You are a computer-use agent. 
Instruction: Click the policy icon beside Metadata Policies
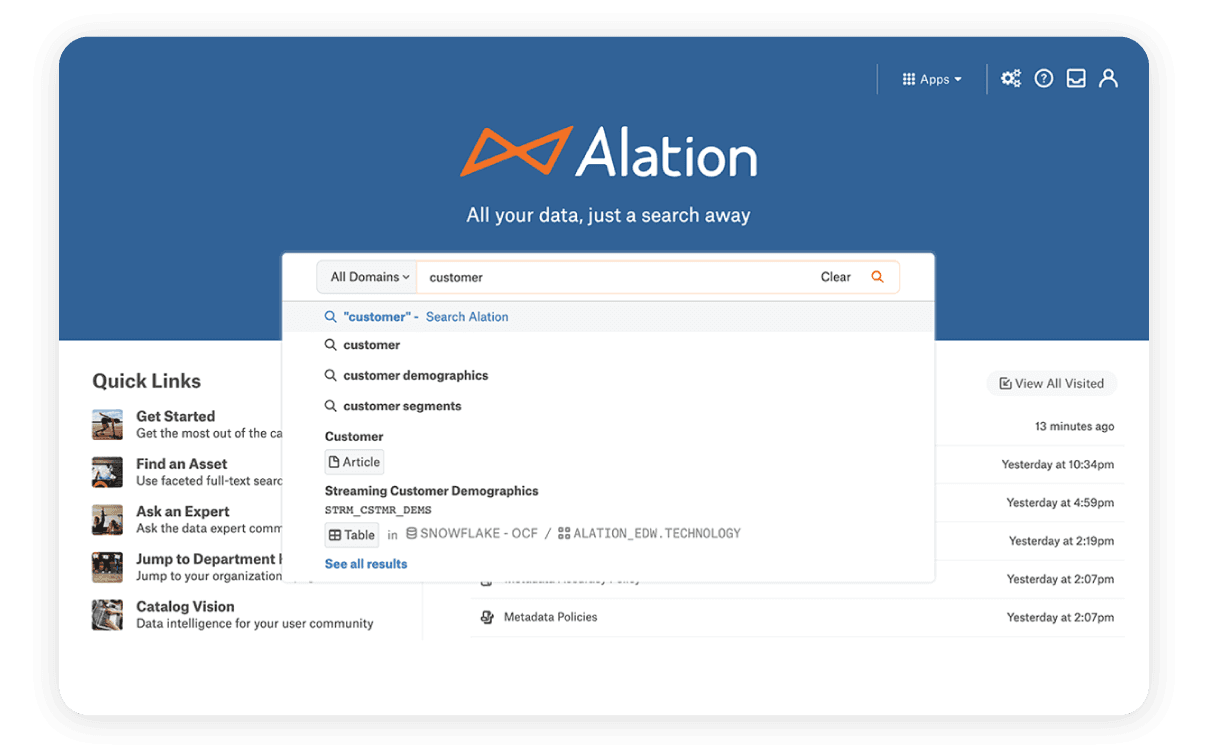[x=487, y=617]
